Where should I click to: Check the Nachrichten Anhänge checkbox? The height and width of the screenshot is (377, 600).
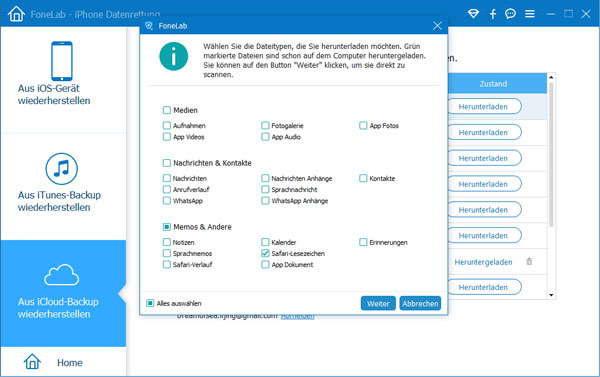click(265, 178)
